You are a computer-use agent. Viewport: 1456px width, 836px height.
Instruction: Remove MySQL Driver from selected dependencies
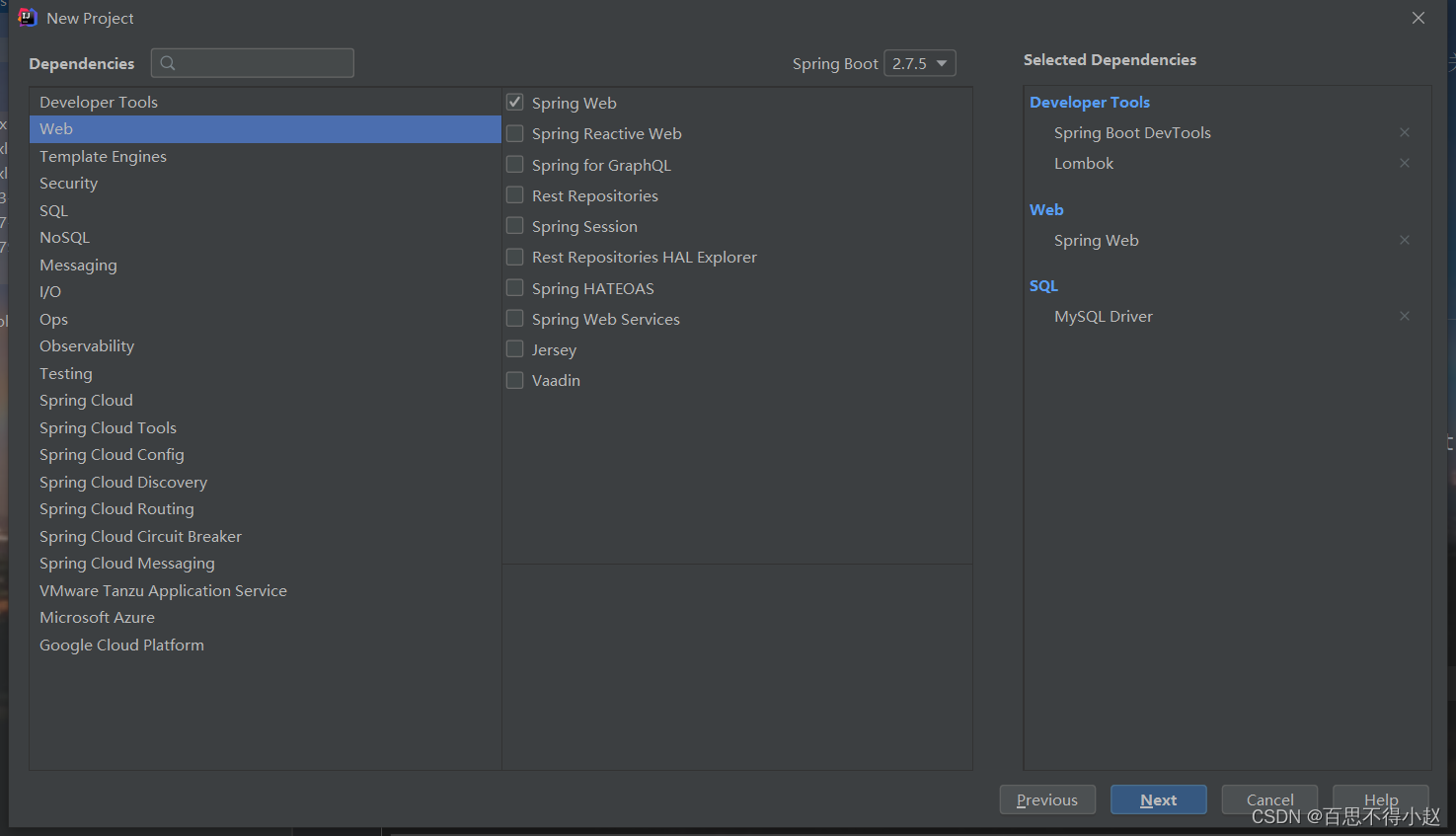(x=1405, y=316)
